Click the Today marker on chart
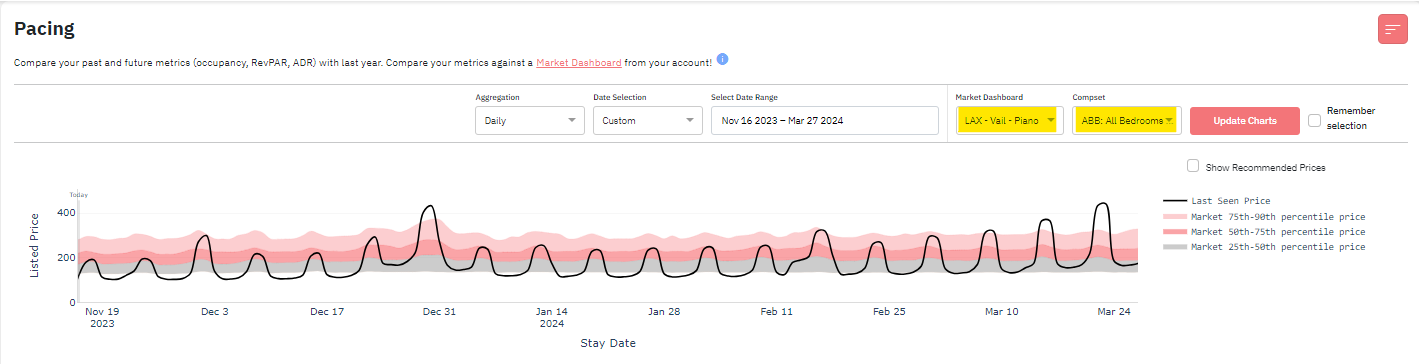 (x=77, y=195)
